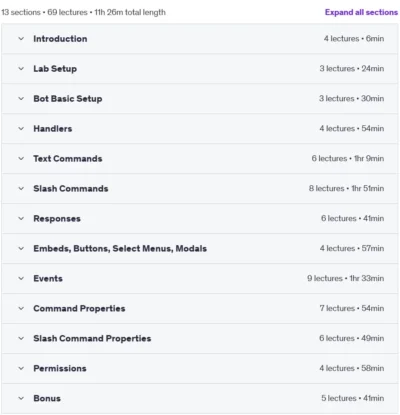Screen dimensions: 400x415
Task: Expand the Introduction section chevron
Action: 21,39
